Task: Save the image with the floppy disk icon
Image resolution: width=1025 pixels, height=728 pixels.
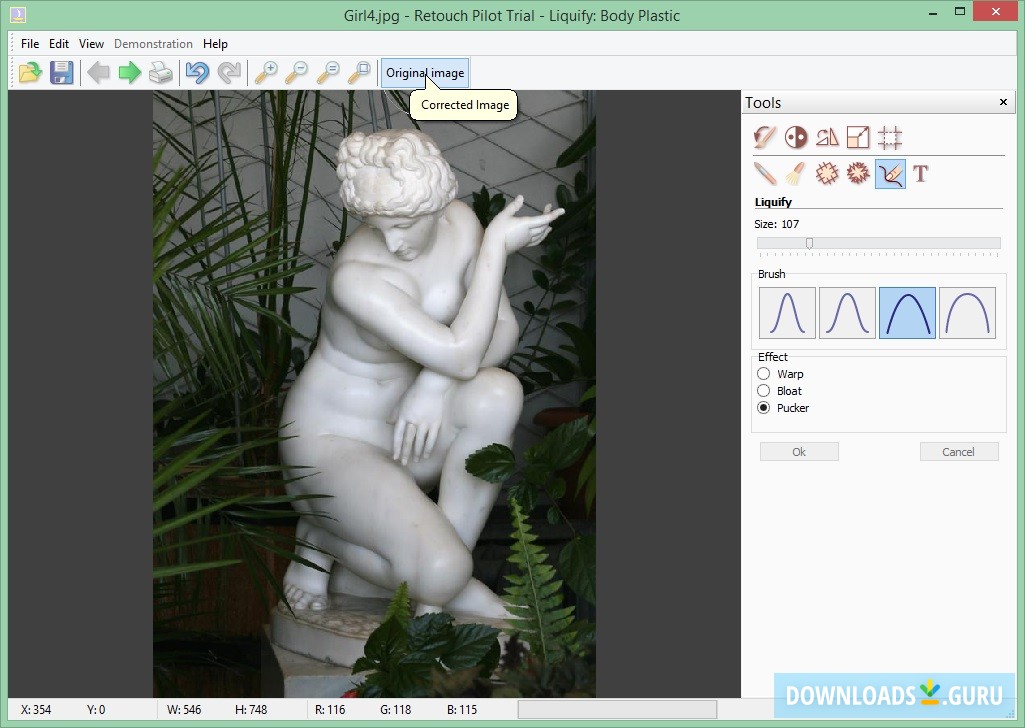Action: [x=61, y=73]
